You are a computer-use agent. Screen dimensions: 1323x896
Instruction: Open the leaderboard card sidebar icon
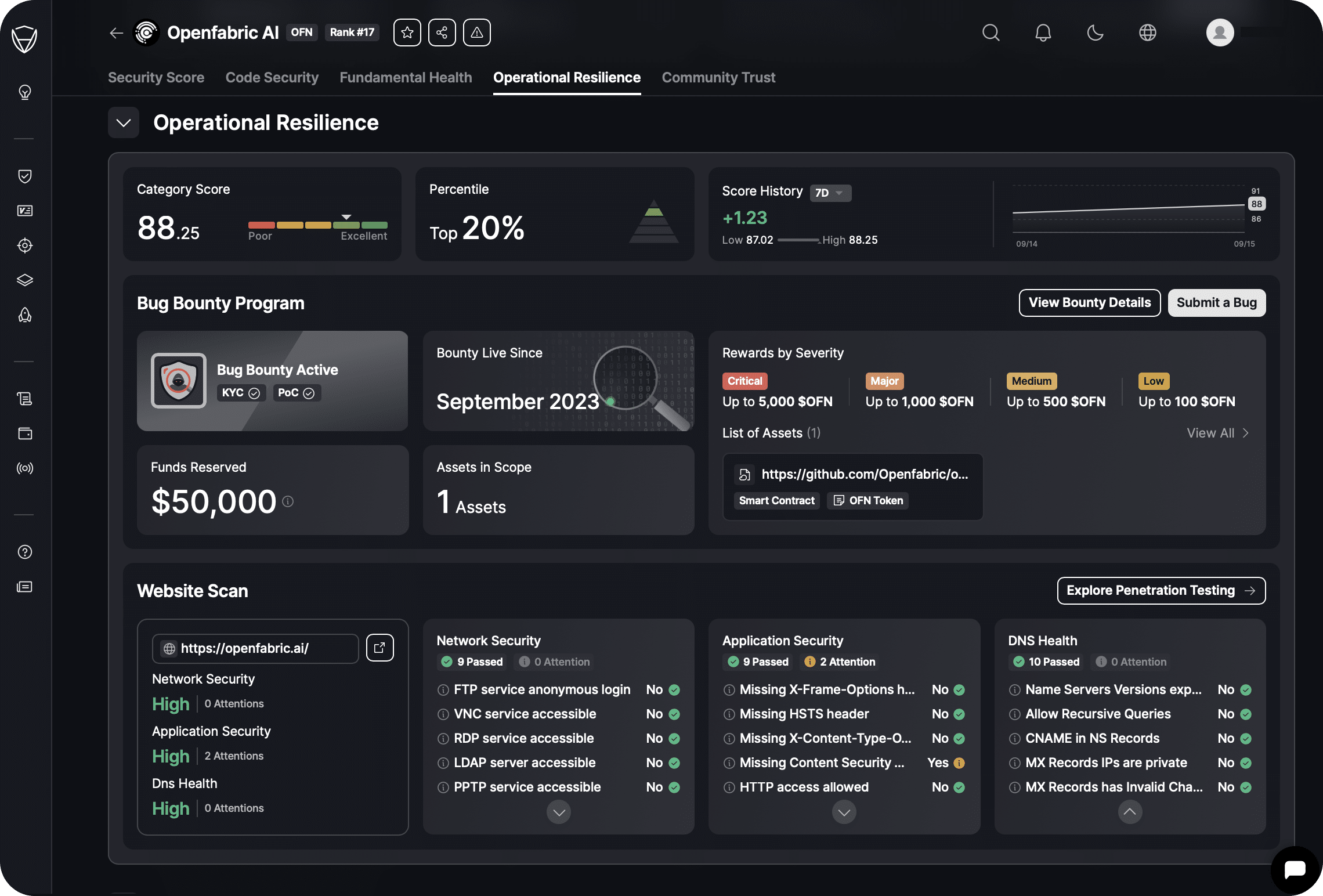pos(25,211)
